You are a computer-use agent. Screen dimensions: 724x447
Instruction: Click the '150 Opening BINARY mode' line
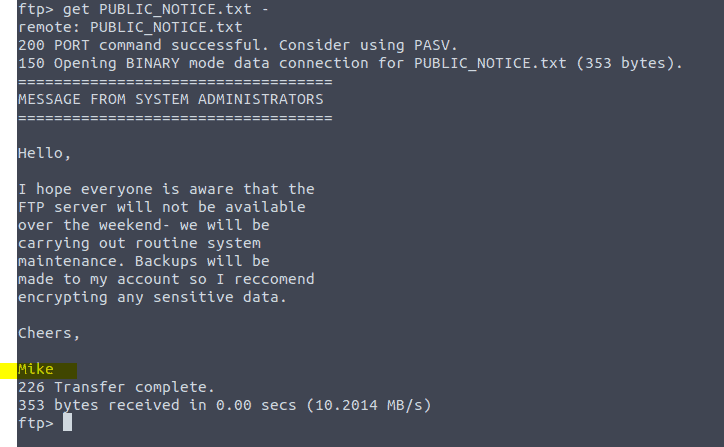pos(350,63)
